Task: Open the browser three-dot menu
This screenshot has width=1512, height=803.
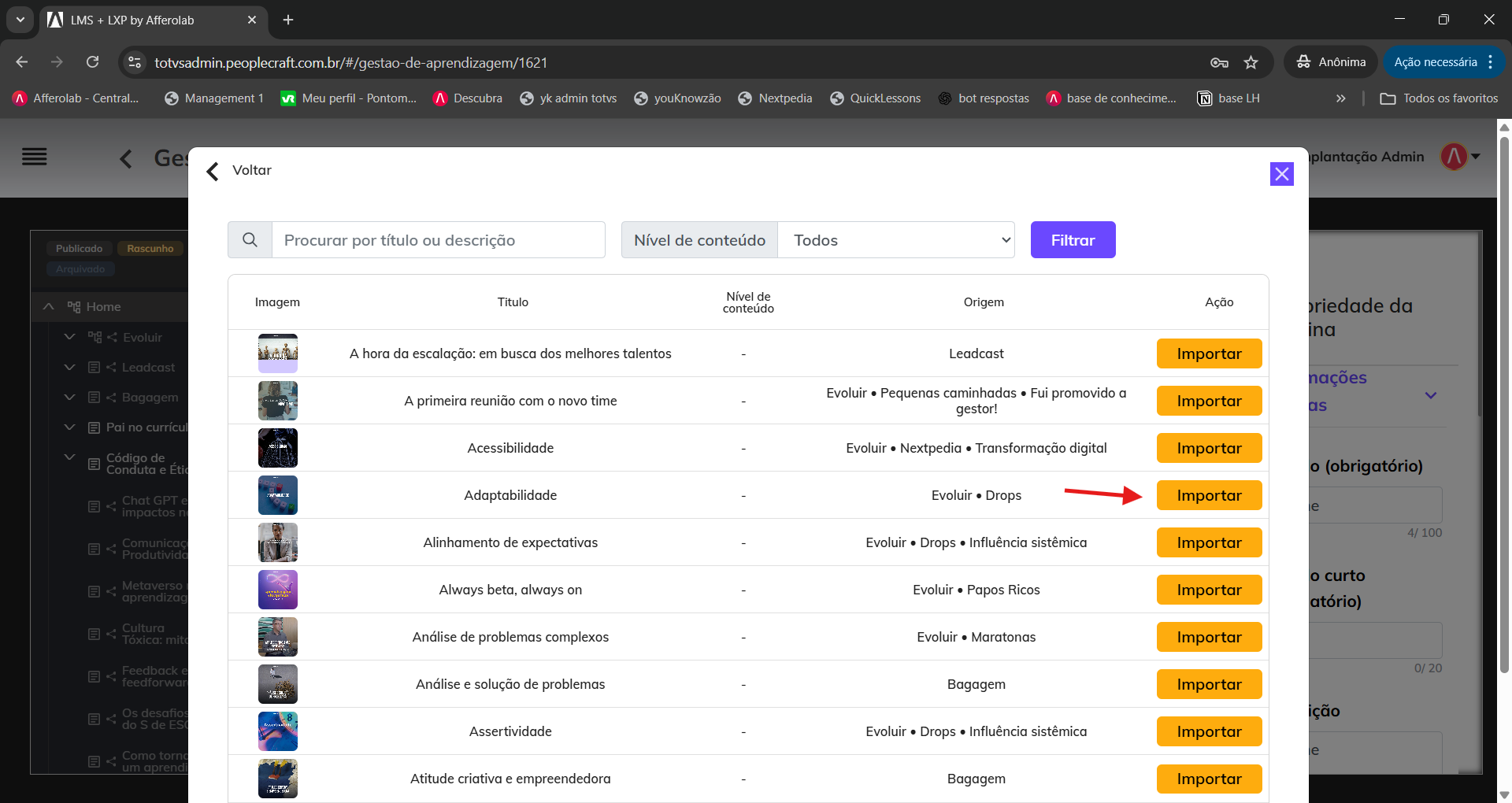Action: click(x=1492, y=61)
